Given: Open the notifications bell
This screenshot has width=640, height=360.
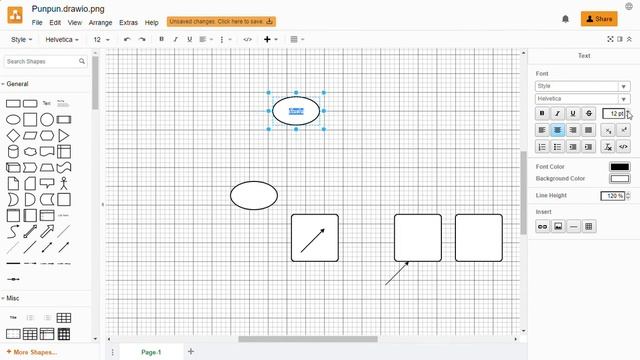Looking at the screenshot, I should coord(565,19).
